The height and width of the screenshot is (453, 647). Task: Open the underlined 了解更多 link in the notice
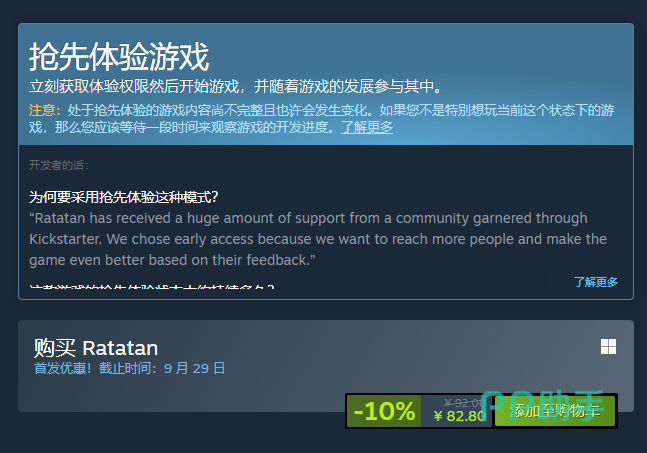coord(367,127)
